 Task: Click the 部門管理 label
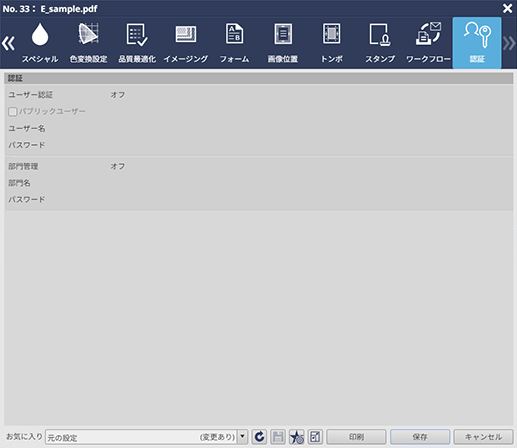(x=23, y=166)
